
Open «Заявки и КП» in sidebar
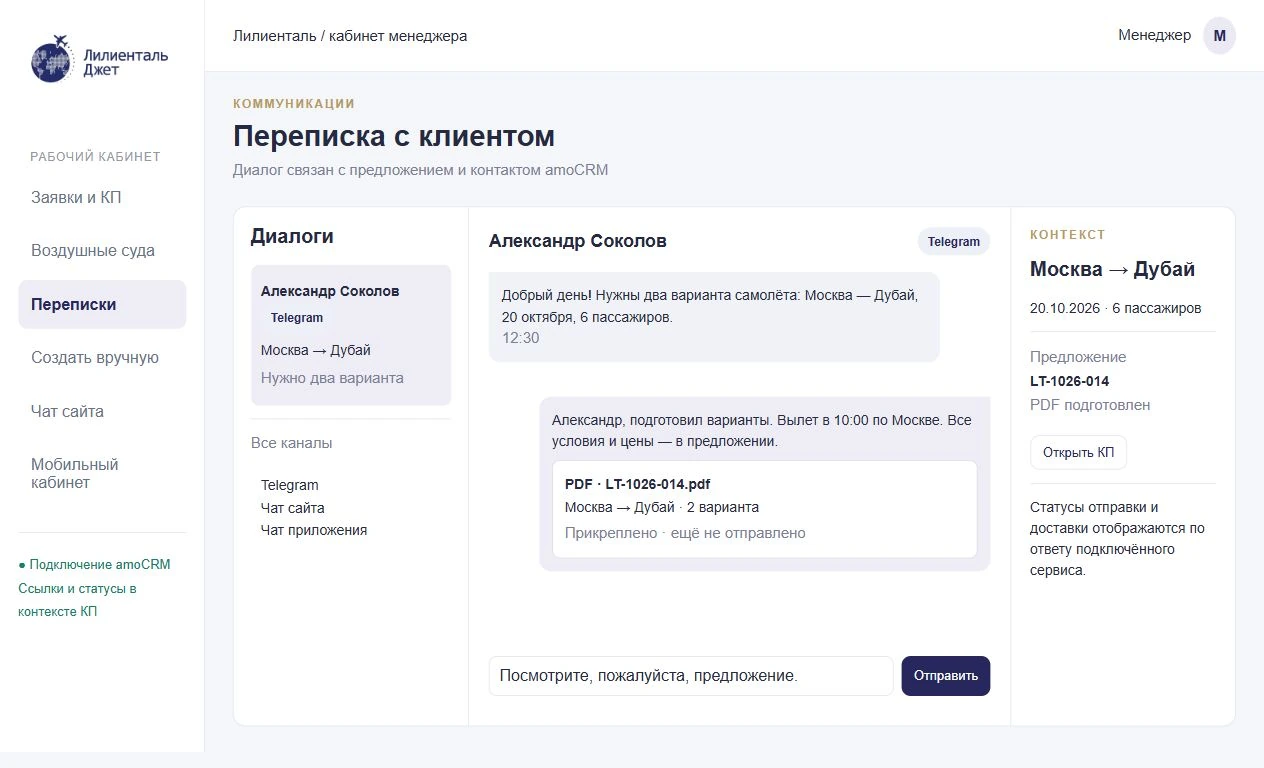102,197
